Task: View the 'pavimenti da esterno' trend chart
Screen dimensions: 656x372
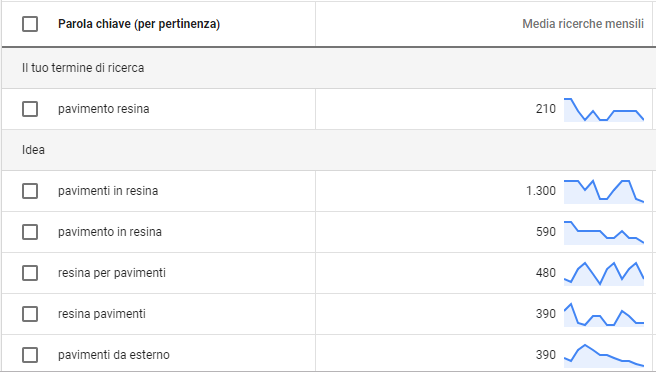Action: [x=604, y=356]
